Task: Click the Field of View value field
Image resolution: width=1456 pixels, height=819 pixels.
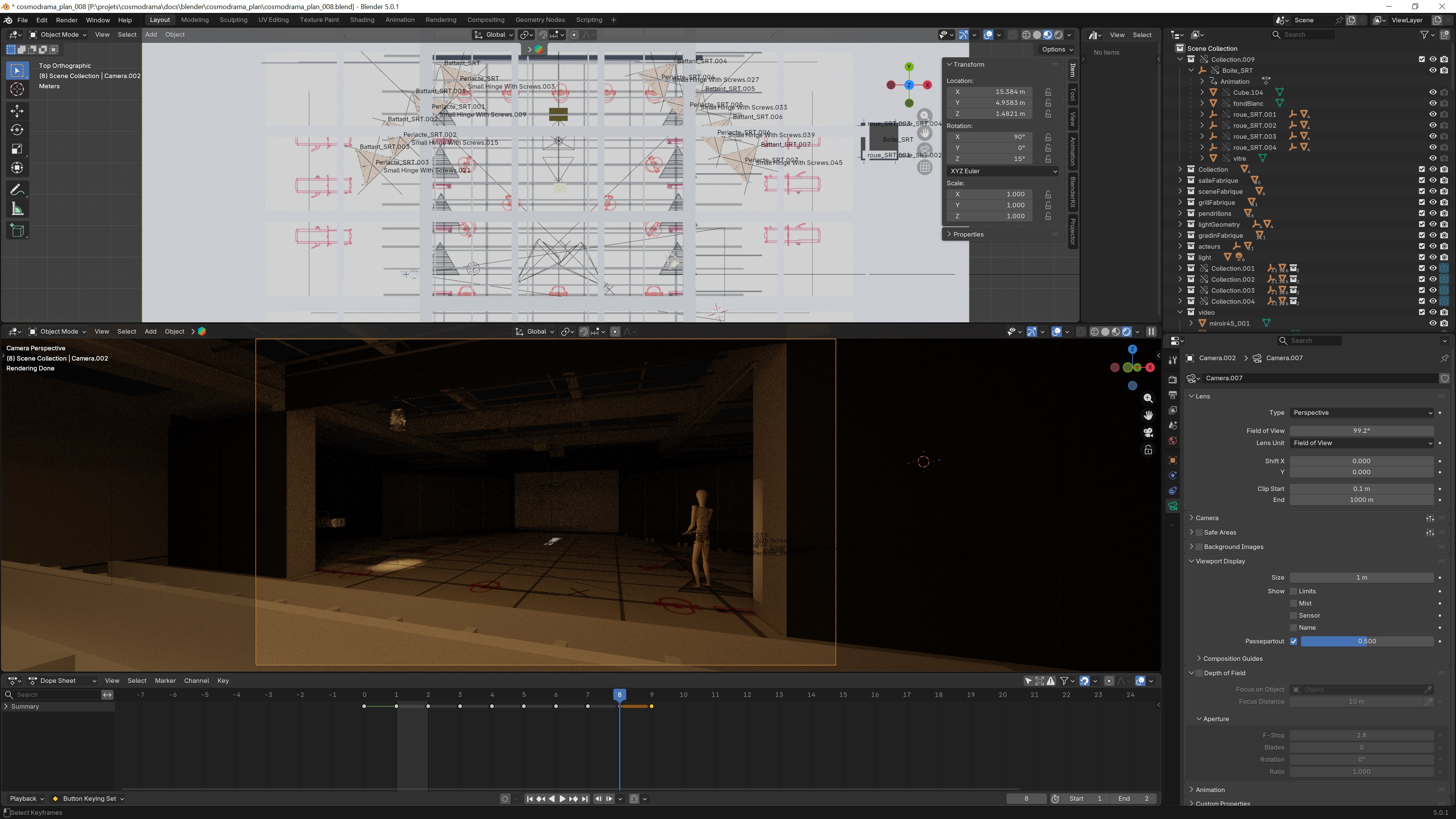Action: coord(1361,431)
